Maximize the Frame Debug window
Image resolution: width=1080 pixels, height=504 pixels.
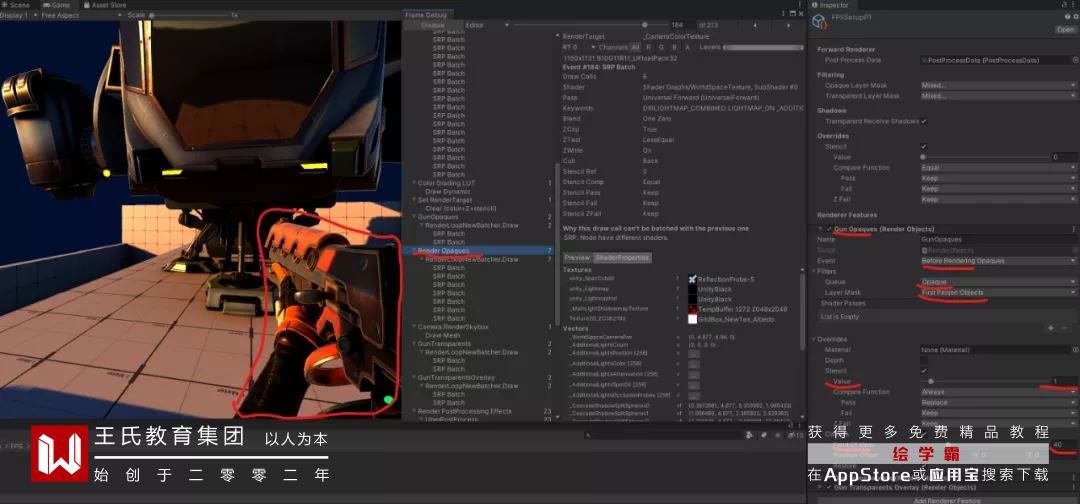point(793,14)
